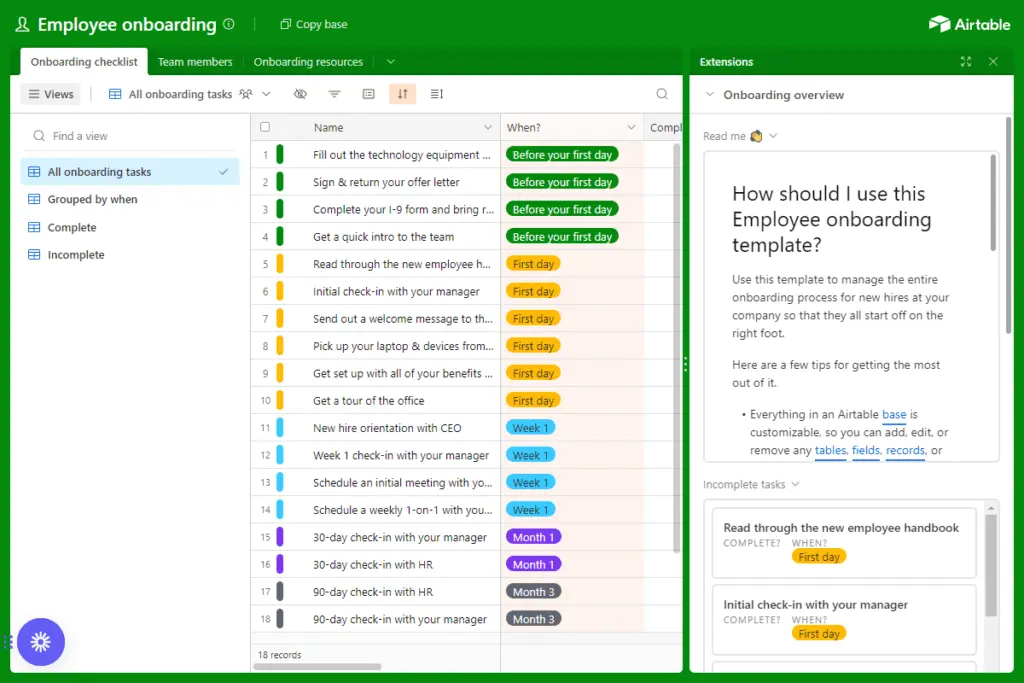Click the search magnifier icon
This screenshot has height=683, width=1024.
tap(662, 94)
